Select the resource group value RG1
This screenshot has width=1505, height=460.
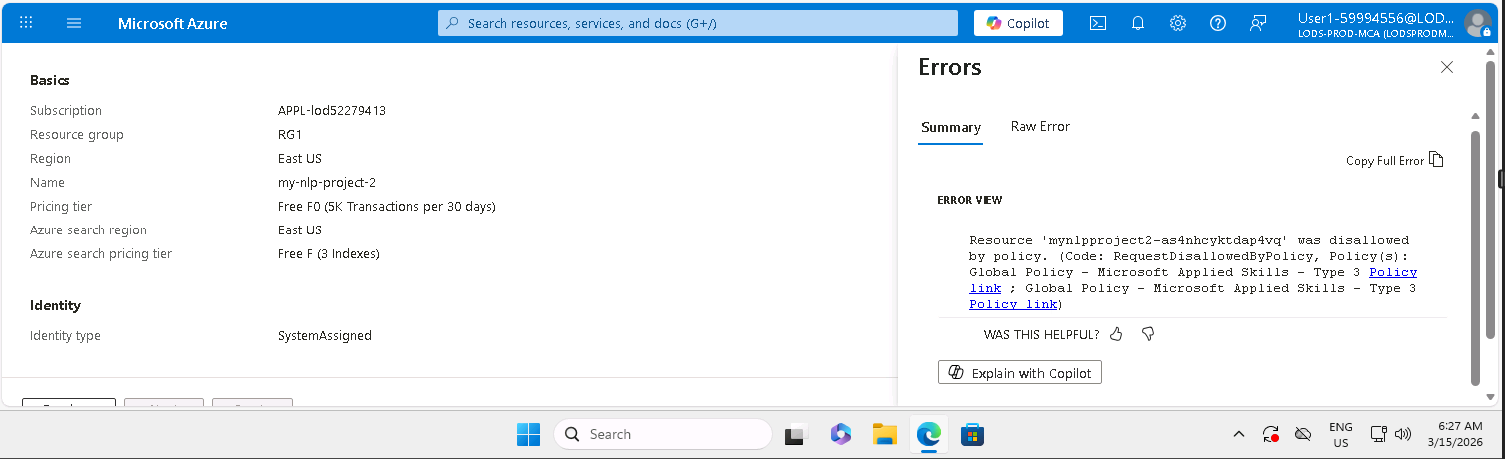tap(290, 135)
